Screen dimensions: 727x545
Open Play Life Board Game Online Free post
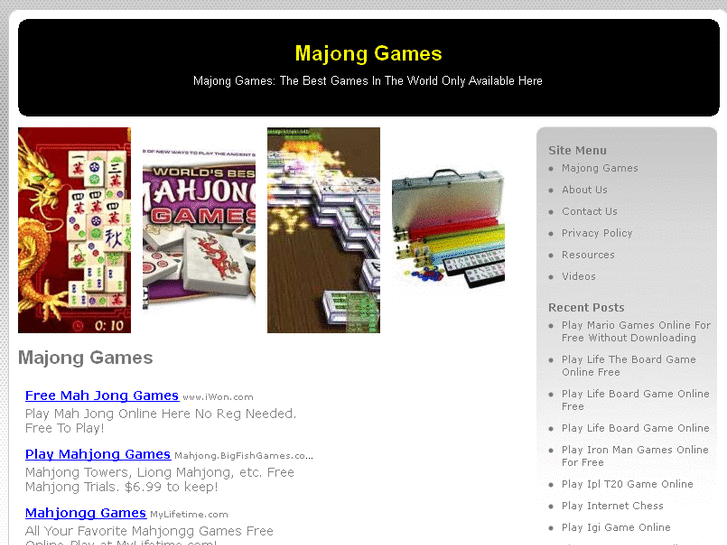[x=635, y=400]
